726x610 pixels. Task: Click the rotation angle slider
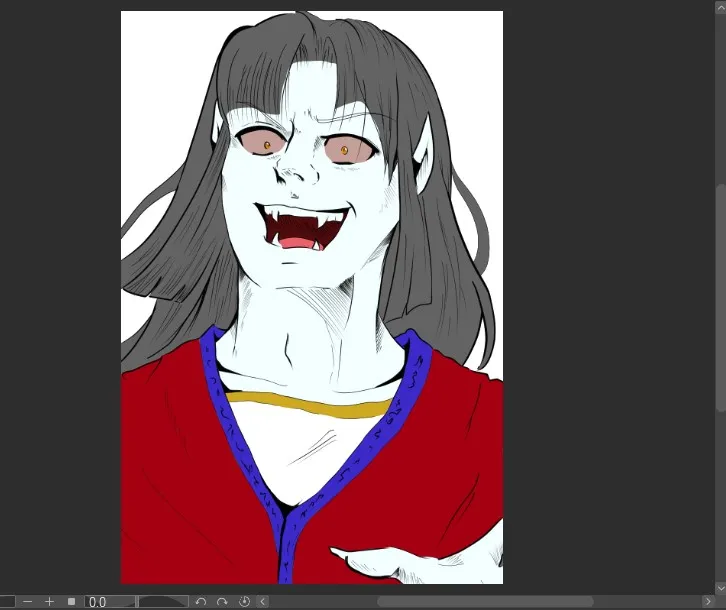pos(162,601)
